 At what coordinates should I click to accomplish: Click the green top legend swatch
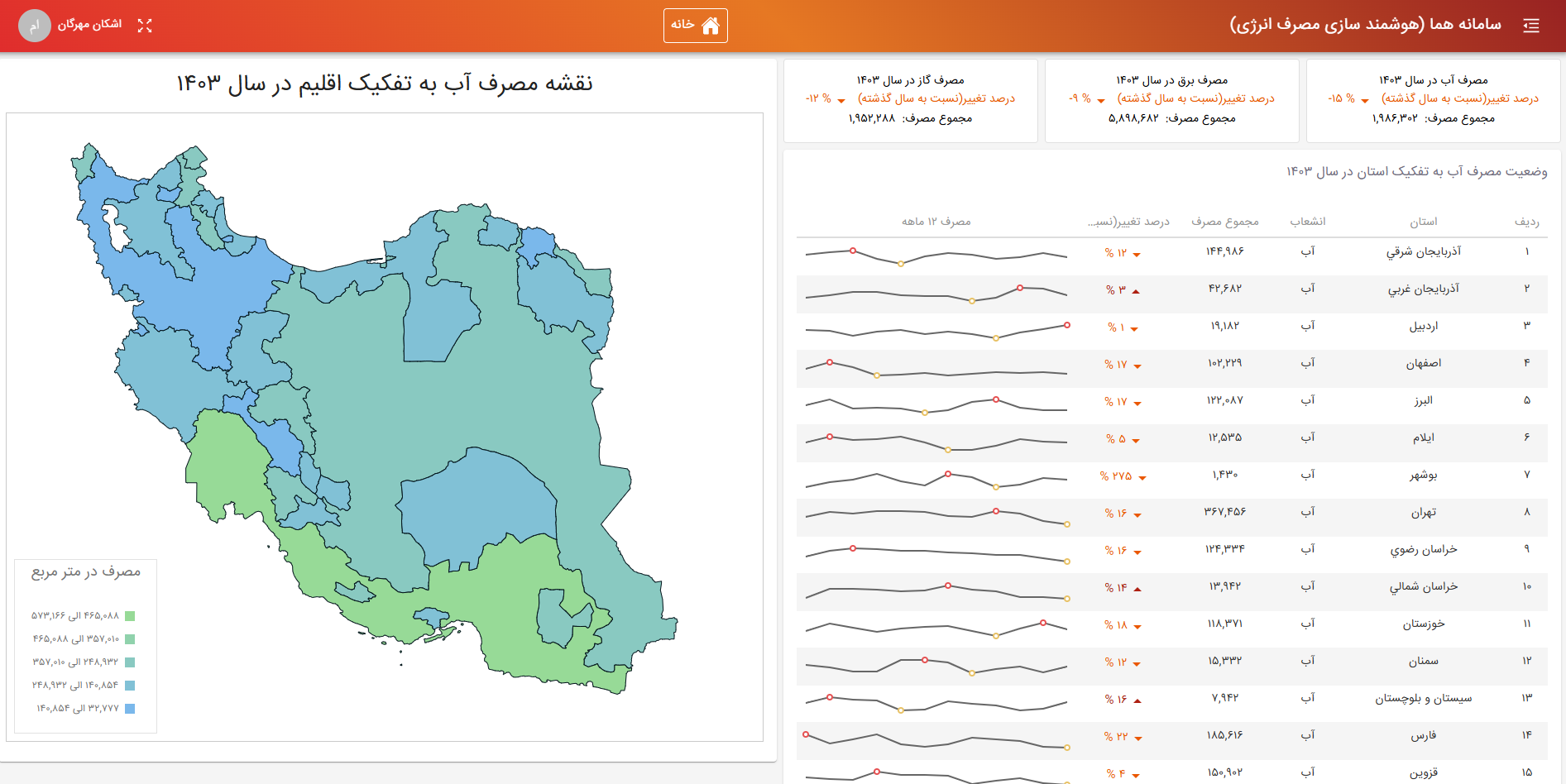(x=130, y=616)
